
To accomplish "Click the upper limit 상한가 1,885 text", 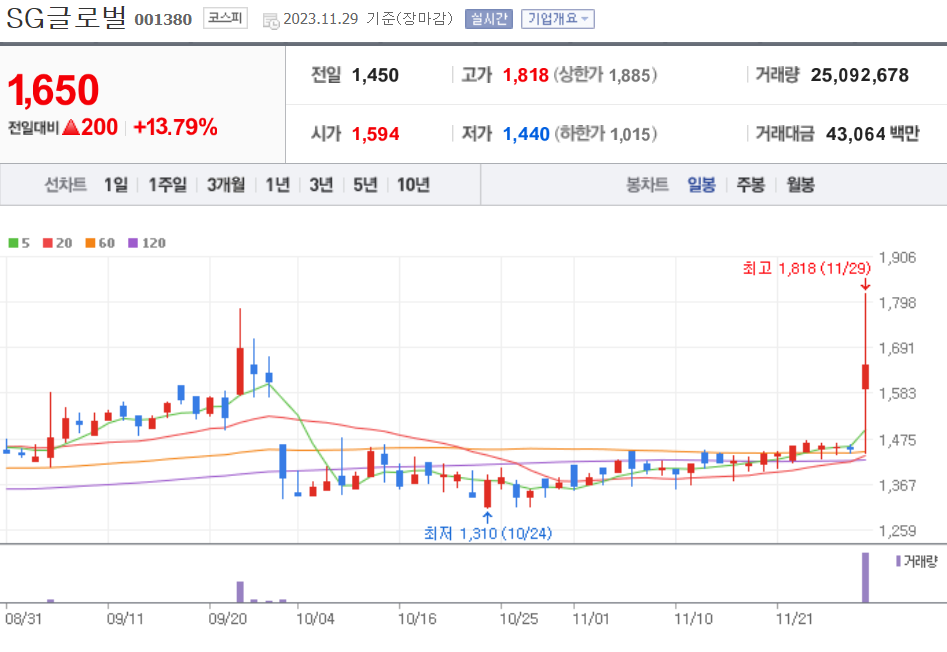I will (x=605, y=75).
